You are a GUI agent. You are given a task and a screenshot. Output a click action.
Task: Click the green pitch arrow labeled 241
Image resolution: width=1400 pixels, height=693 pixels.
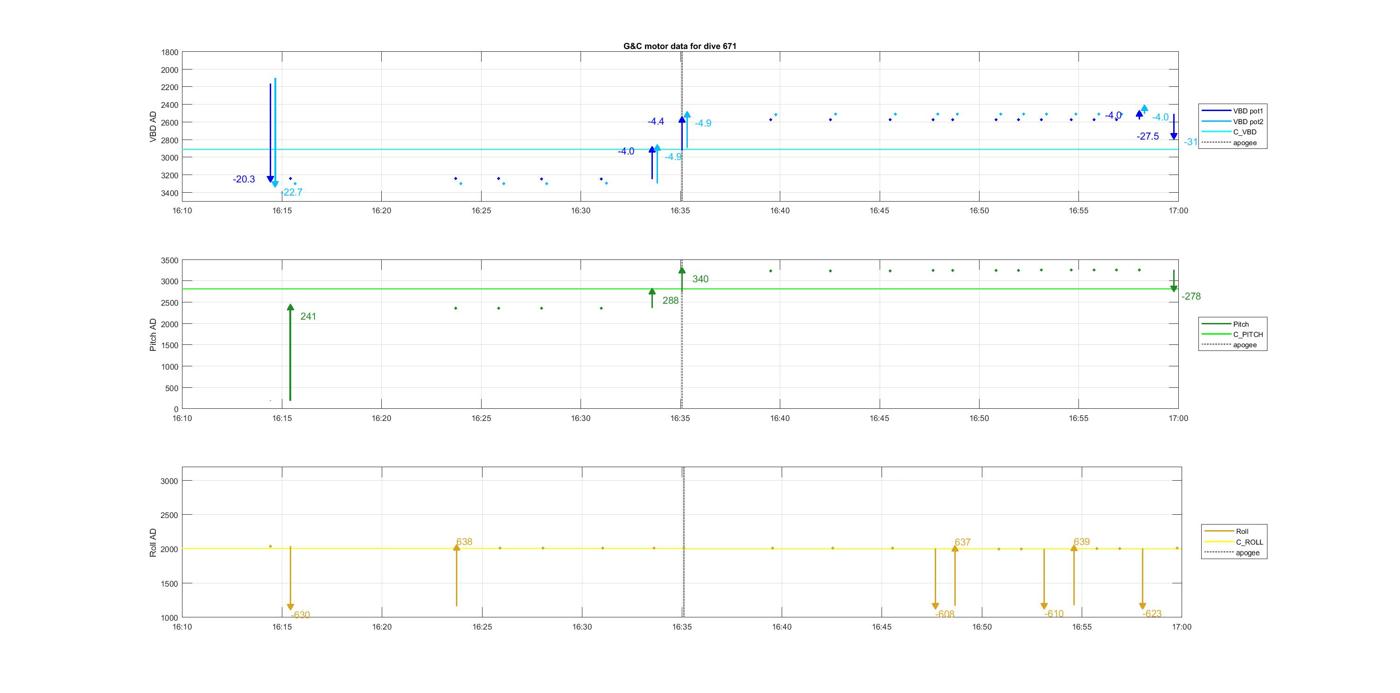pyautogui.click(x=290, y=352)
